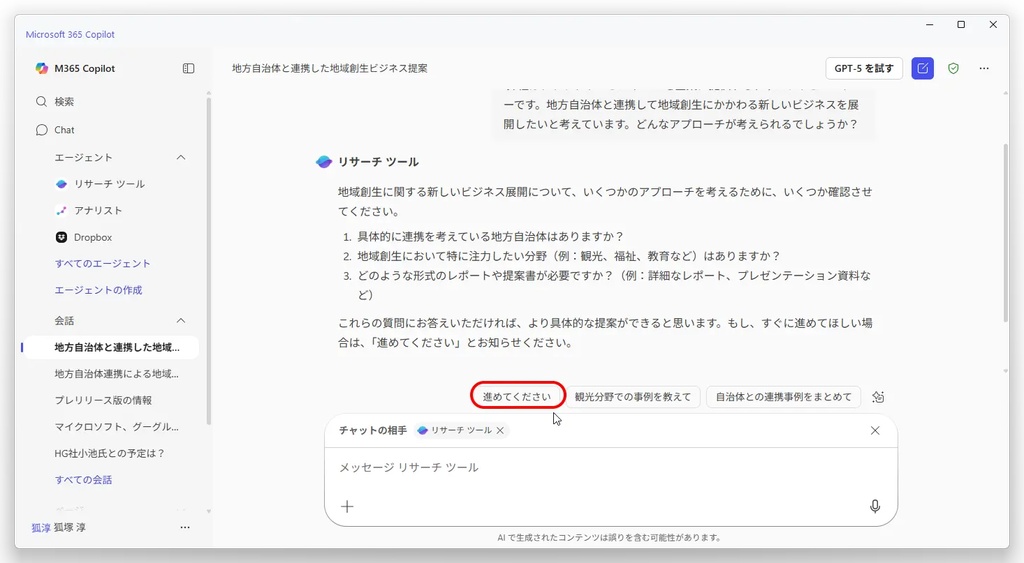Open account options next to 狐塚 淳

tap(185, 527)
